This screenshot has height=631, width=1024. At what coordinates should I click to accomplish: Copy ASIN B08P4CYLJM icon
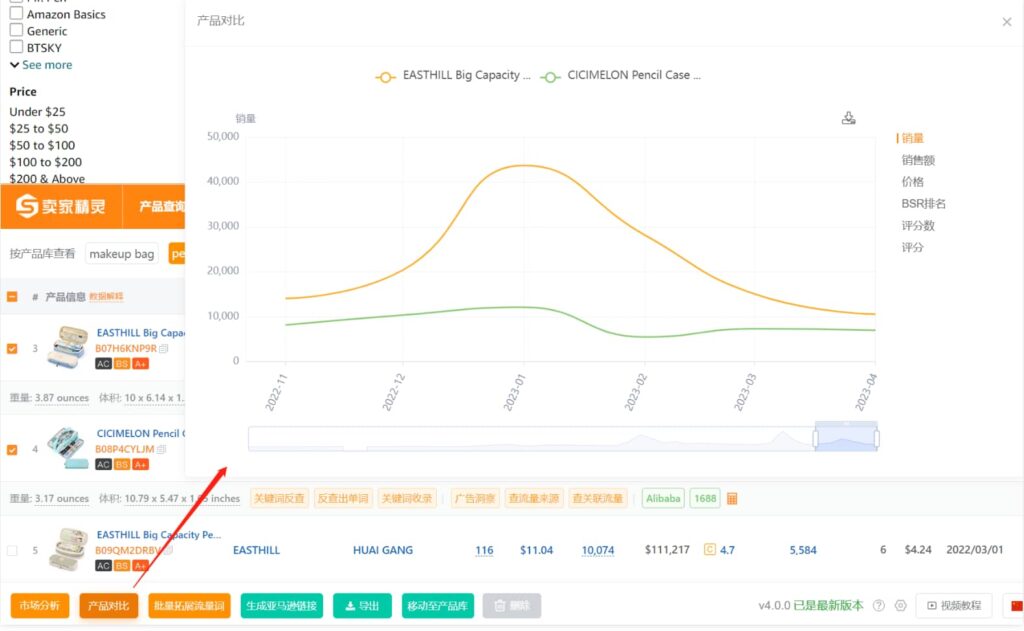click(x=161, y=449)
